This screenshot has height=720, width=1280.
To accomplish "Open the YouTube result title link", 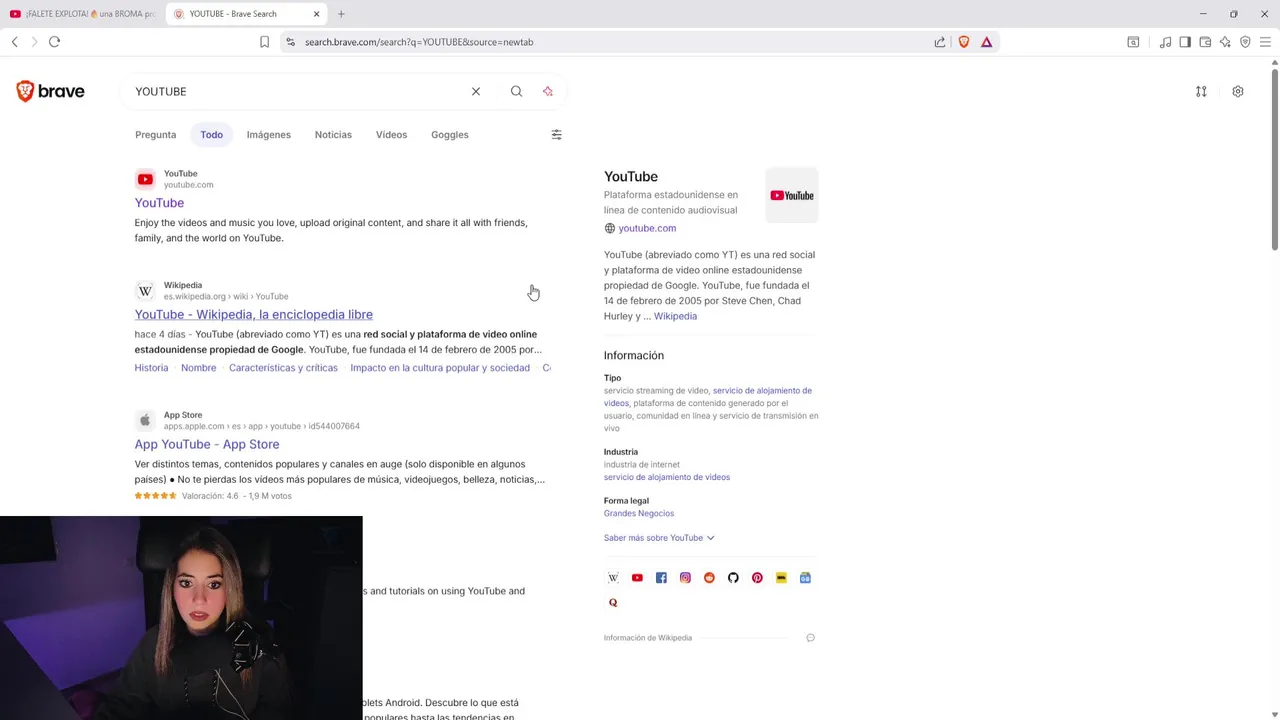I will [159, 203].
